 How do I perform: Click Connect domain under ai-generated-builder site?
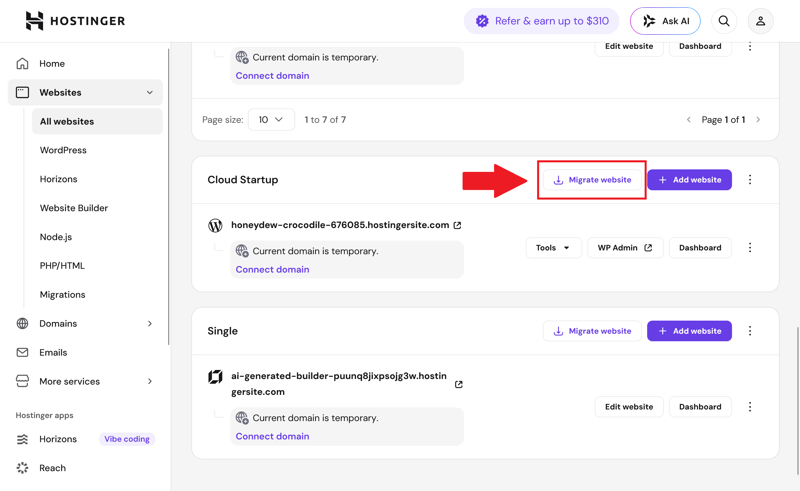[x=272, y=436]
